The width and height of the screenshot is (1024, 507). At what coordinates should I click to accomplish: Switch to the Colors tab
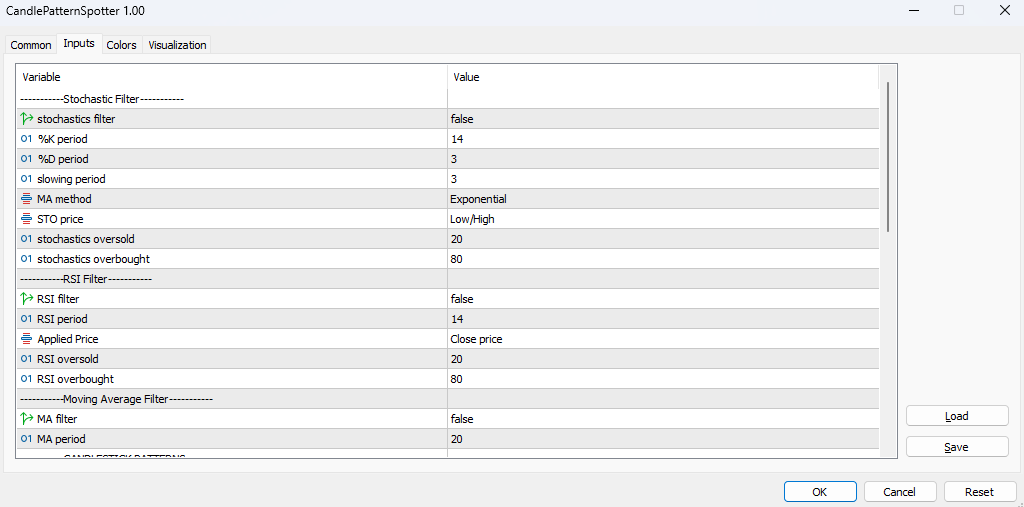tap(121, 45)
